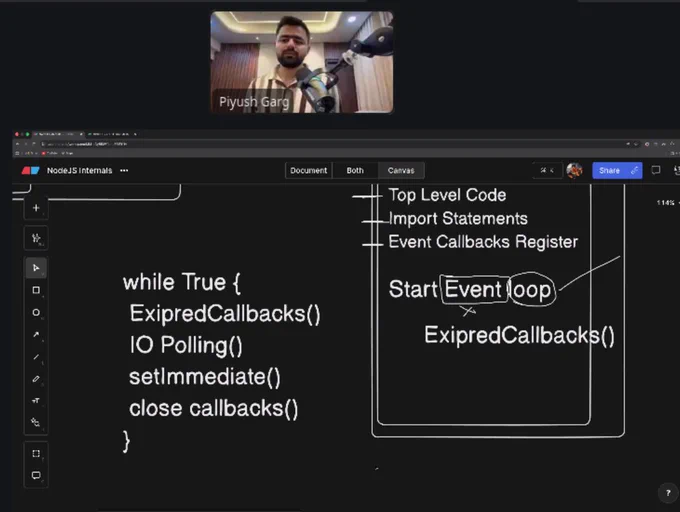
Task: Click the NodeJS Internals file title
Action: coord(79,170)
